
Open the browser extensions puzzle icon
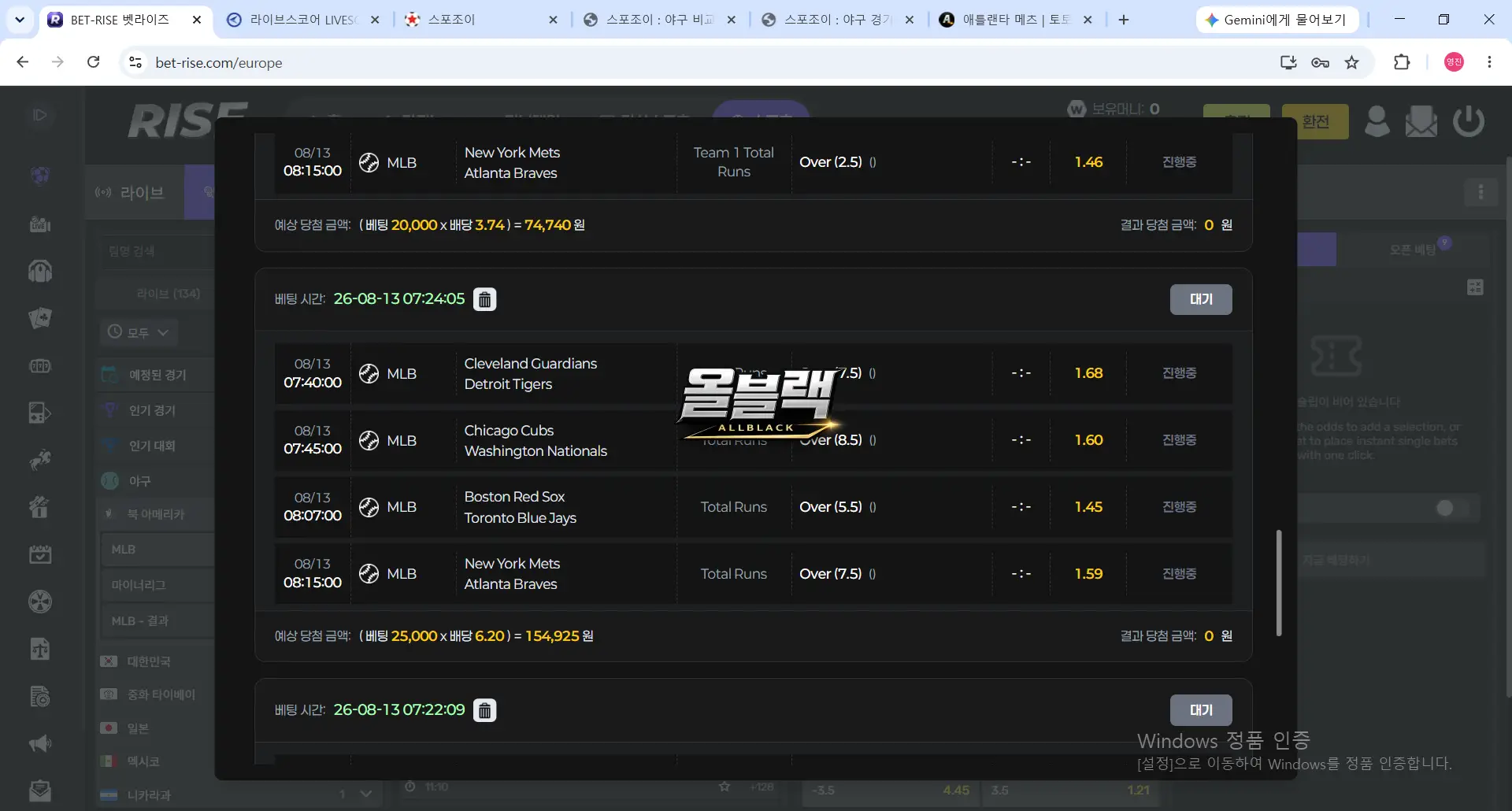tap(1402, 63)
